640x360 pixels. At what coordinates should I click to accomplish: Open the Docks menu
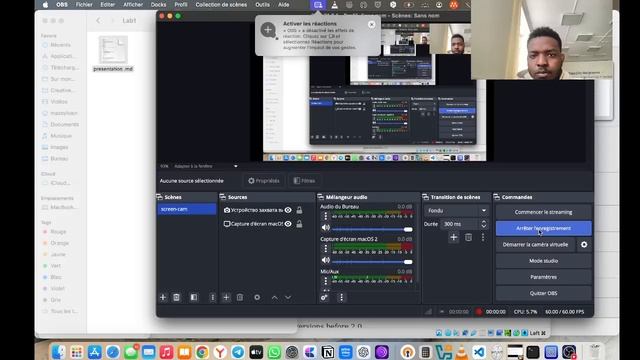(158, 4)
